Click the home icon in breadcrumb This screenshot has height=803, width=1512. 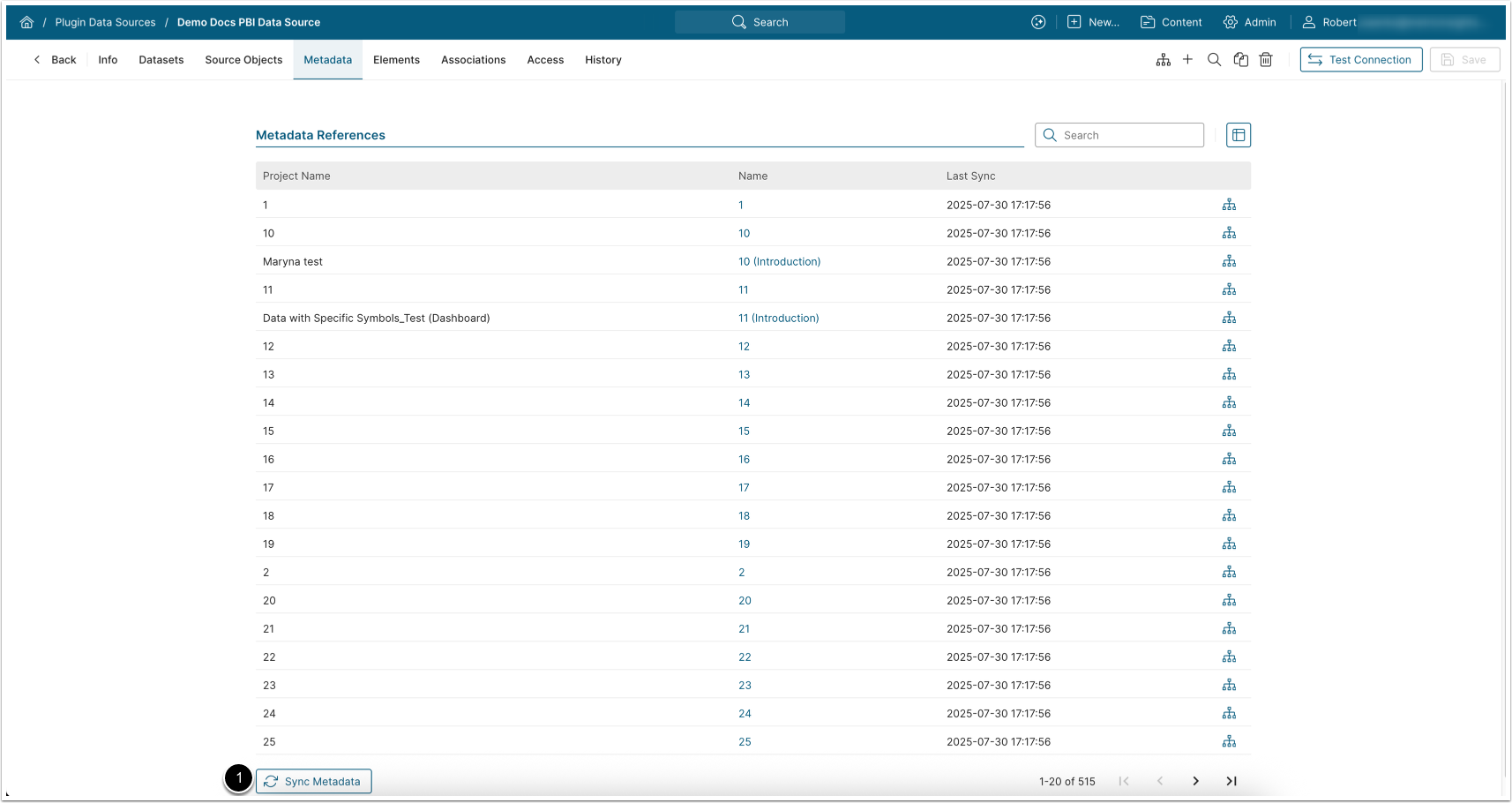point(26,22)
